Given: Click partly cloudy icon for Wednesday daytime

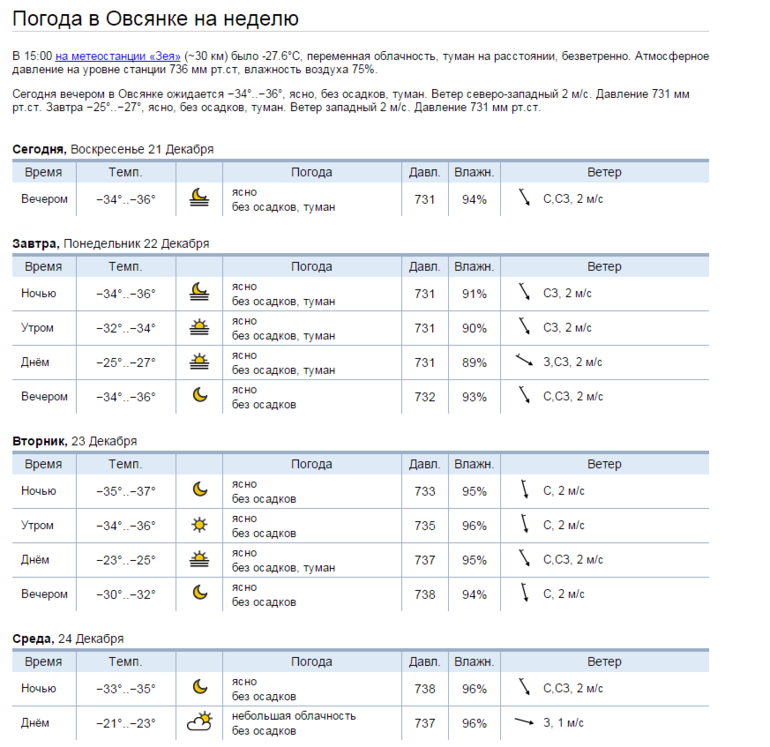Looking at the screenshot, I should pos(199,721).
